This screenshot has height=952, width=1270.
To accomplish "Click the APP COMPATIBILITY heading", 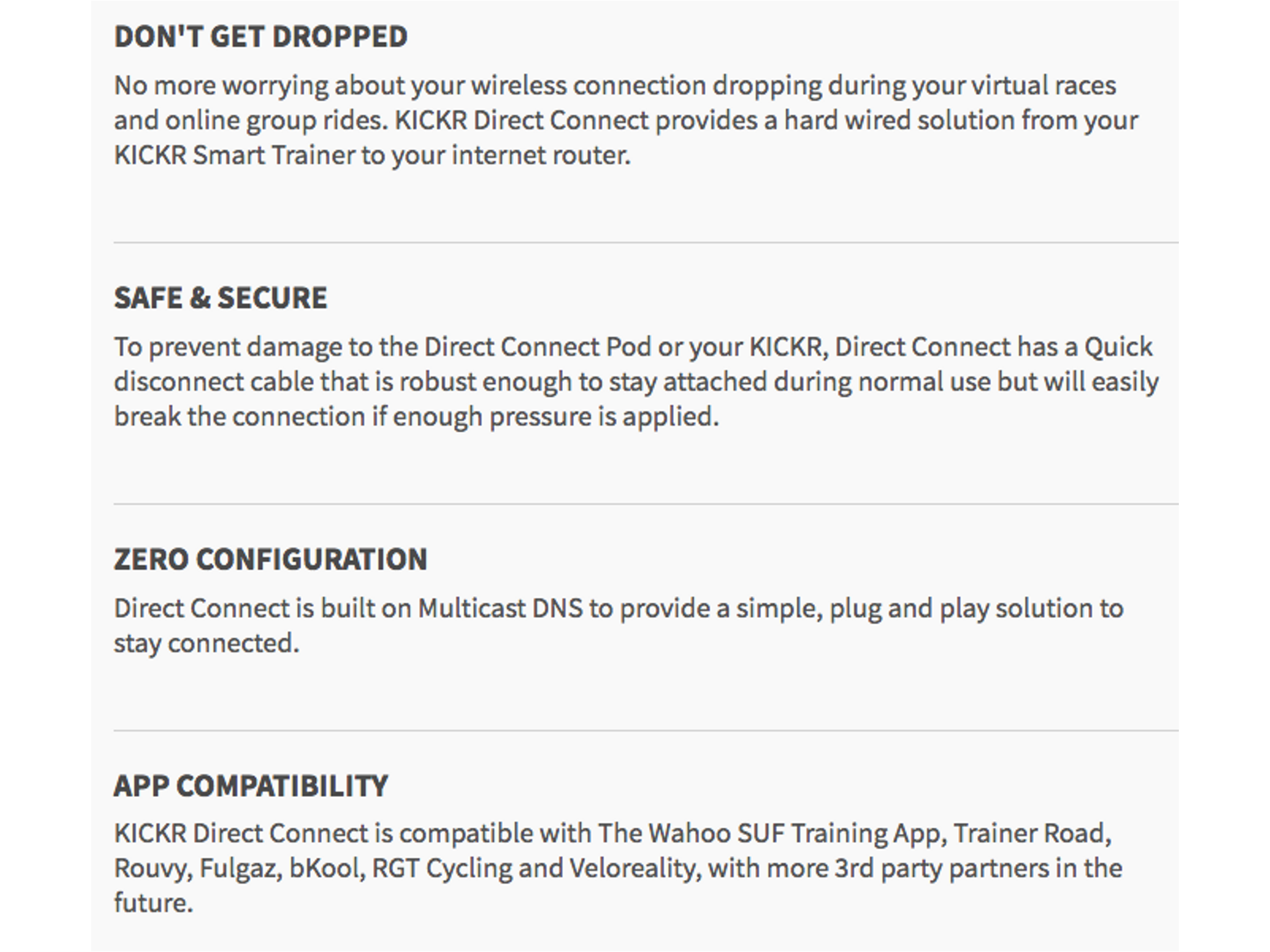I will (251, 787).
